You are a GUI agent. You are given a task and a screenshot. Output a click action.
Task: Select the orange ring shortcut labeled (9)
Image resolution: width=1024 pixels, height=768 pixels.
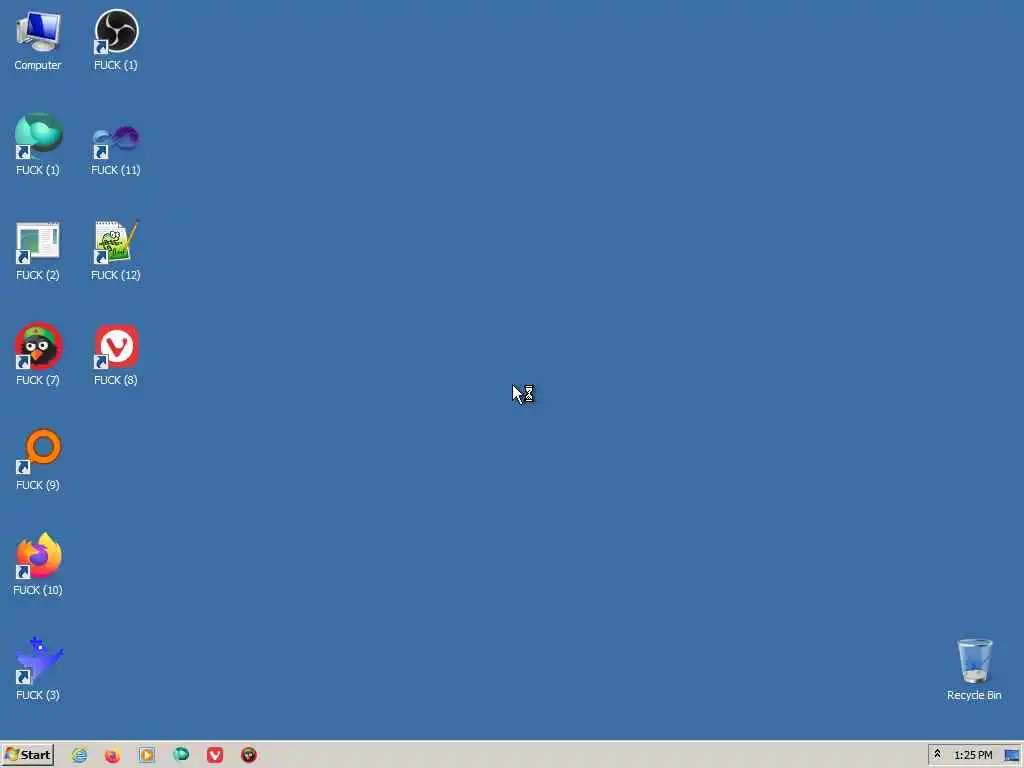[x=38, y=460]
